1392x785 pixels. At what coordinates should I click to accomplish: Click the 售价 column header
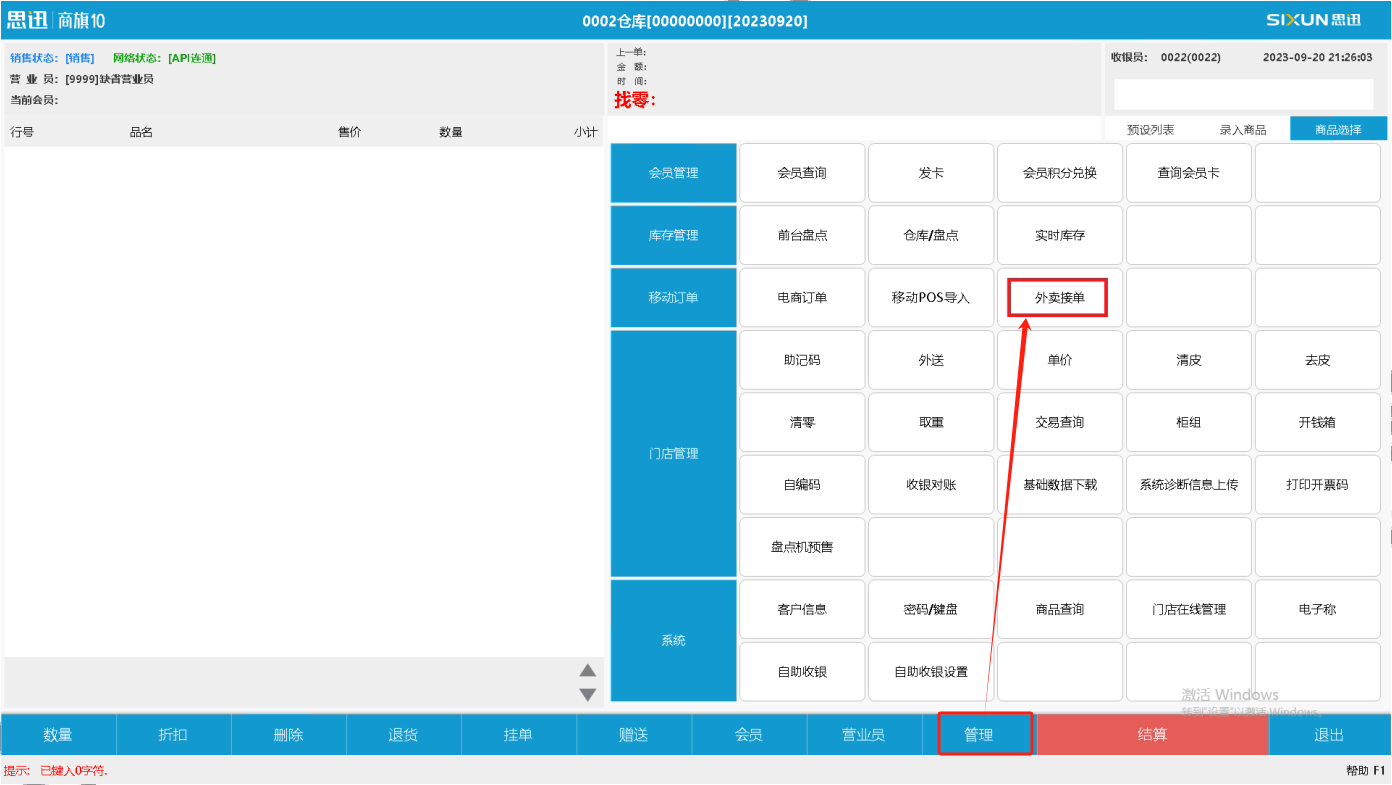pyautogui.click(x=350, y=132)
